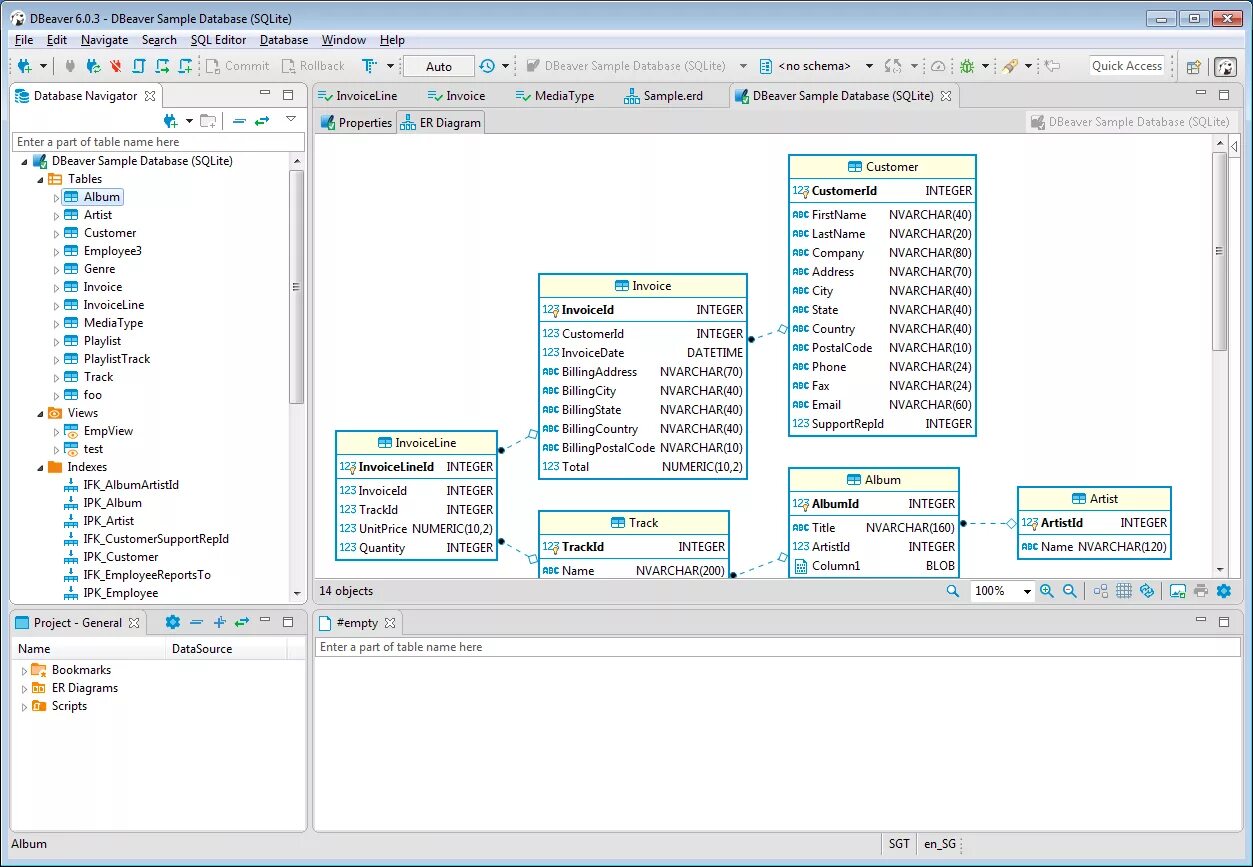Click the New Connection plug icon in main toolbar
The height and width of the screenshot is (867, 1253).
pyautogui.click(x=25, y=66)
